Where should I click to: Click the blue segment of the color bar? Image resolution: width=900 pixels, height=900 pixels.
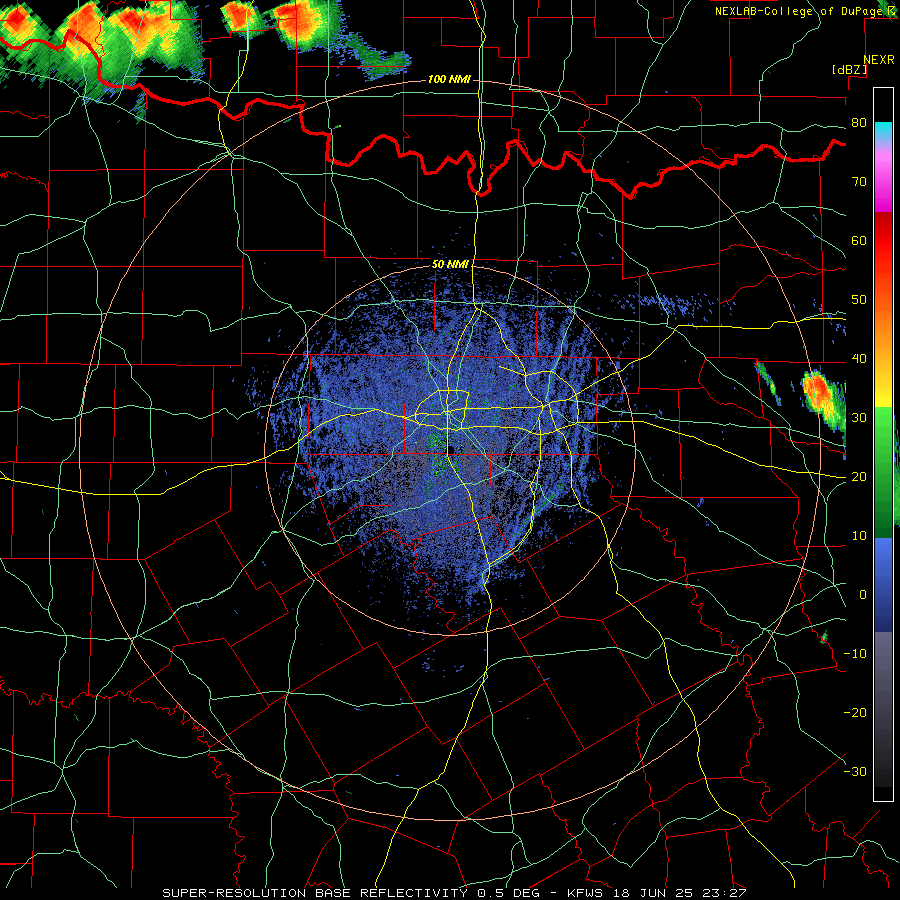click(x=883, y=585)
